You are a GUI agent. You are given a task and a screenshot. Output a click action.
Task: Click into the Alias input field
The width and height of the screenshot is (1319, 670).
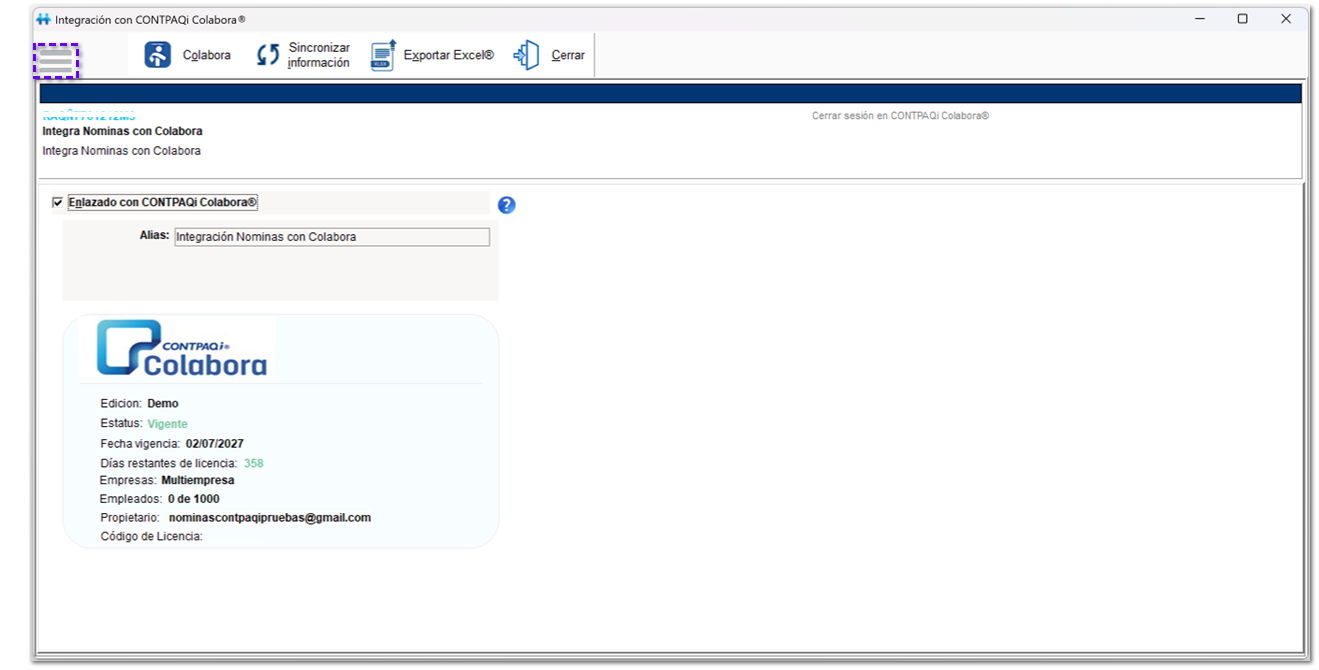[332, 237]
